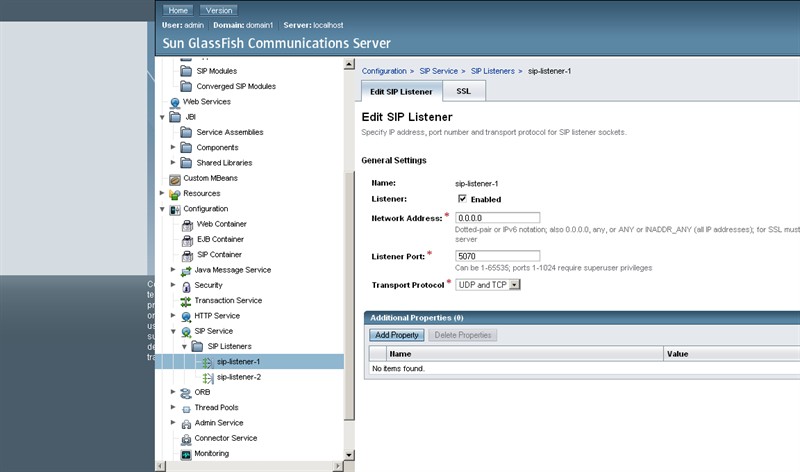Click the Configuration node icon
The height and width of the screenshot is (472, 800).
(x=175, y=210)
